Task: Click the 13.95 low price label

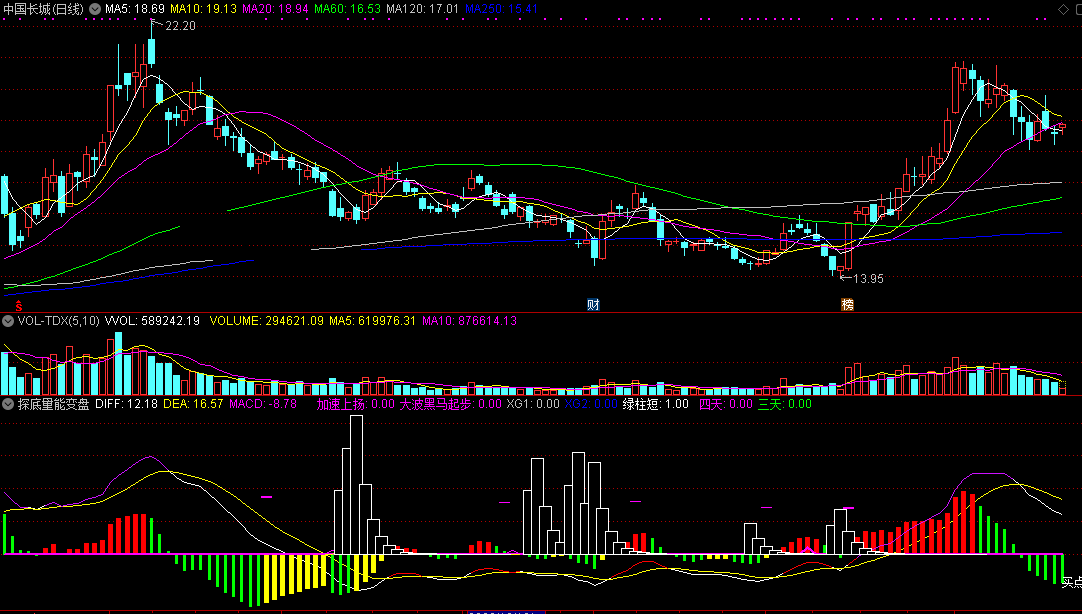Action: pyautogui.click(x=868, y=279)
